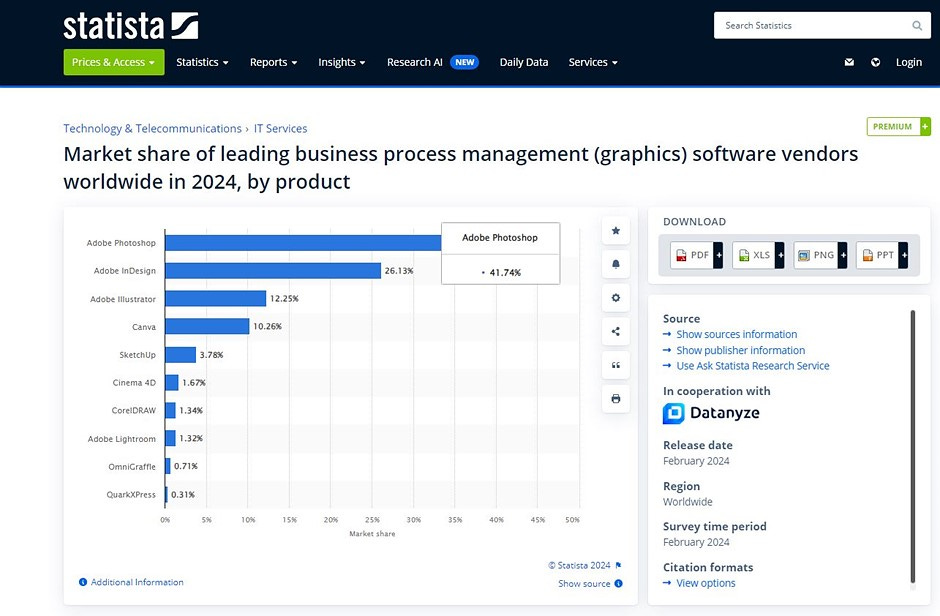The height and width of the screenshot is (616, 940).
Task: Click the sidebar vertical scrollbar
Action: [x=912, y=446]
